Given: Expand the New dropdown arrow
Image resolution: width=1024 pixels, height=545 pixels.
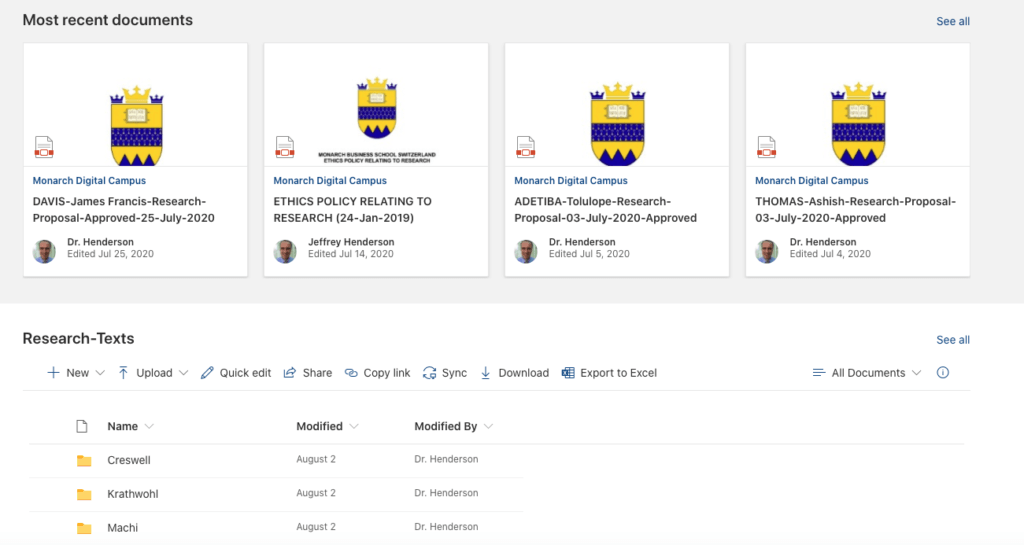Looking at the screenshot, I should [x=100, y=373].
